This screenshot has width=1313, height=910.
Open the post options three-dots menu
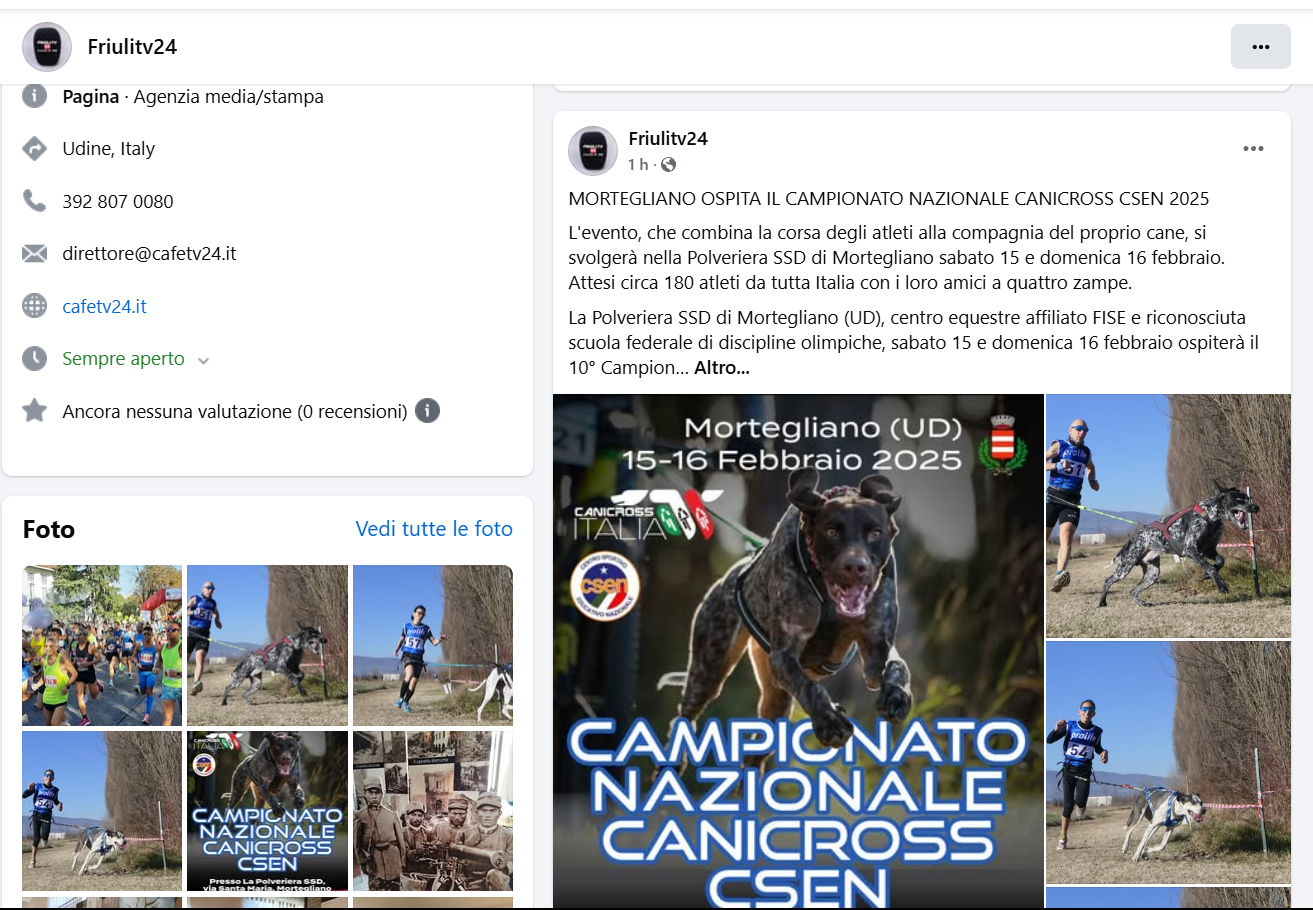point(1253,149)
